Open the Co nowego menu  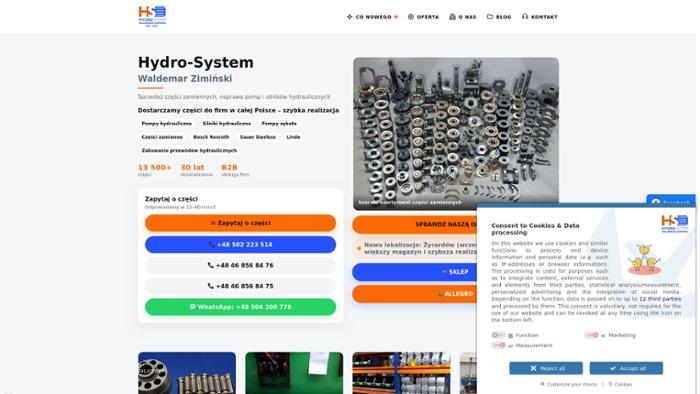tap(372, 17)
